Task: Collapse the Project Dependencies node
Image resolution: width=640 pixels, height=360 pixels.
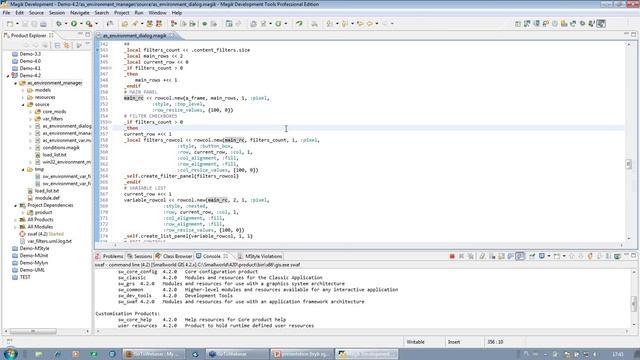Action: point(16,205)
